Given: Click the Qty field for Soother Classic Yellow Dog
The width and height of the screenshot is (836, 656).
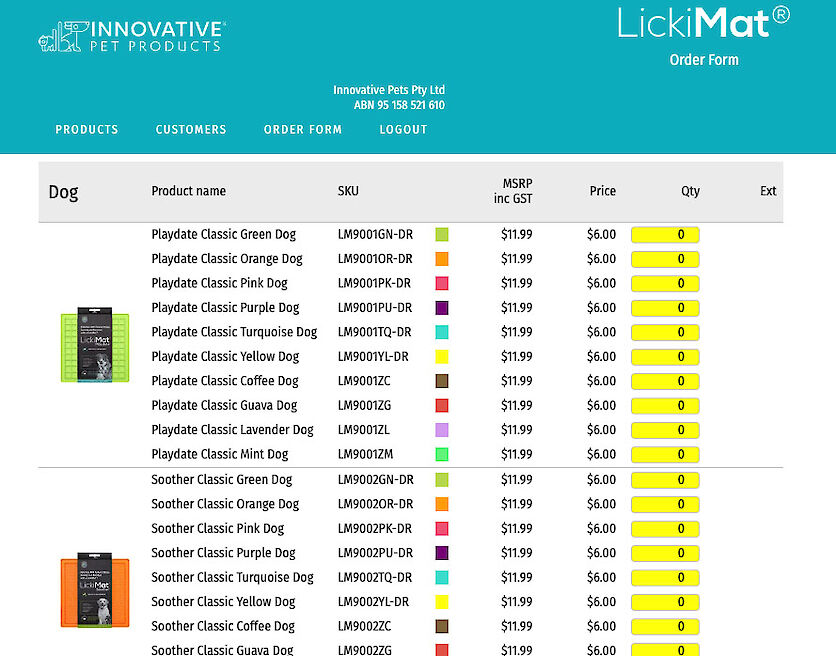Looking at the screenshot, I should [665, 601].
